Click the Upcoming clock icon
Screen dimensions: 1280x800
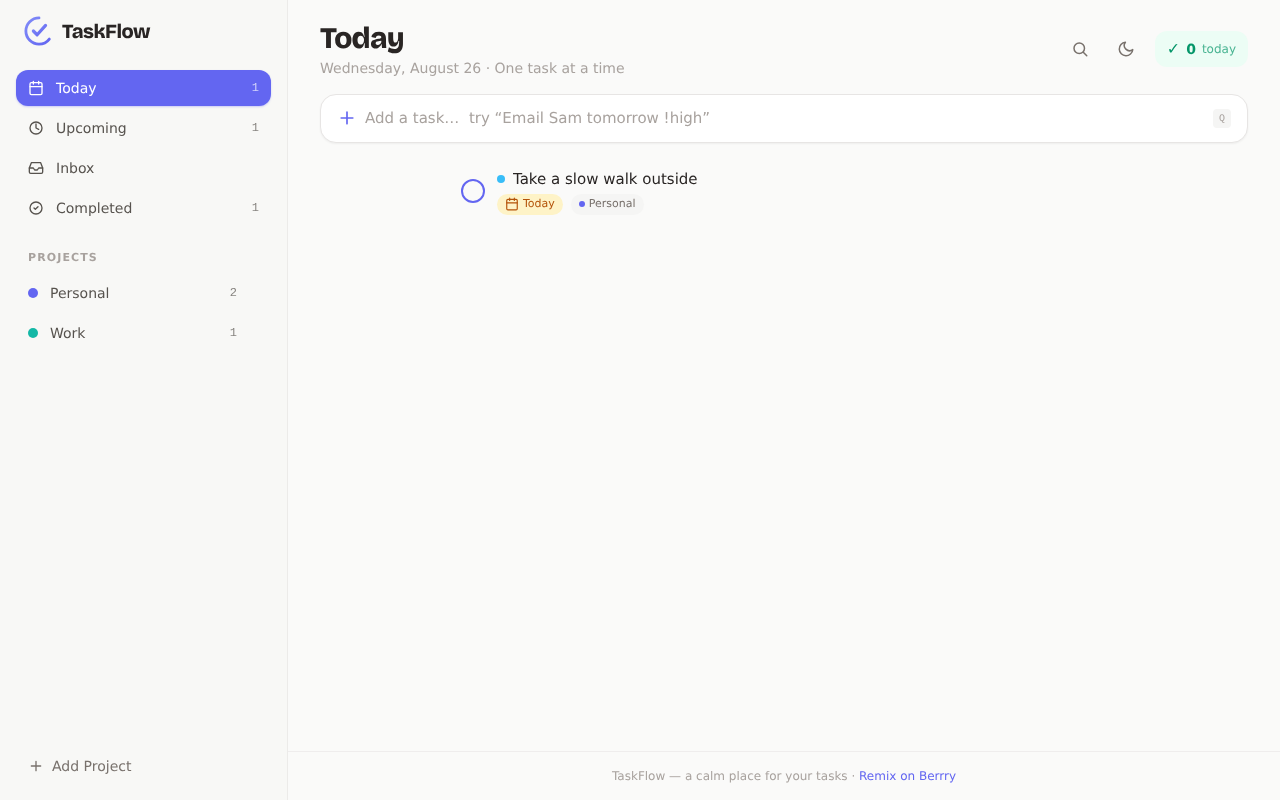tap(36, 128)
